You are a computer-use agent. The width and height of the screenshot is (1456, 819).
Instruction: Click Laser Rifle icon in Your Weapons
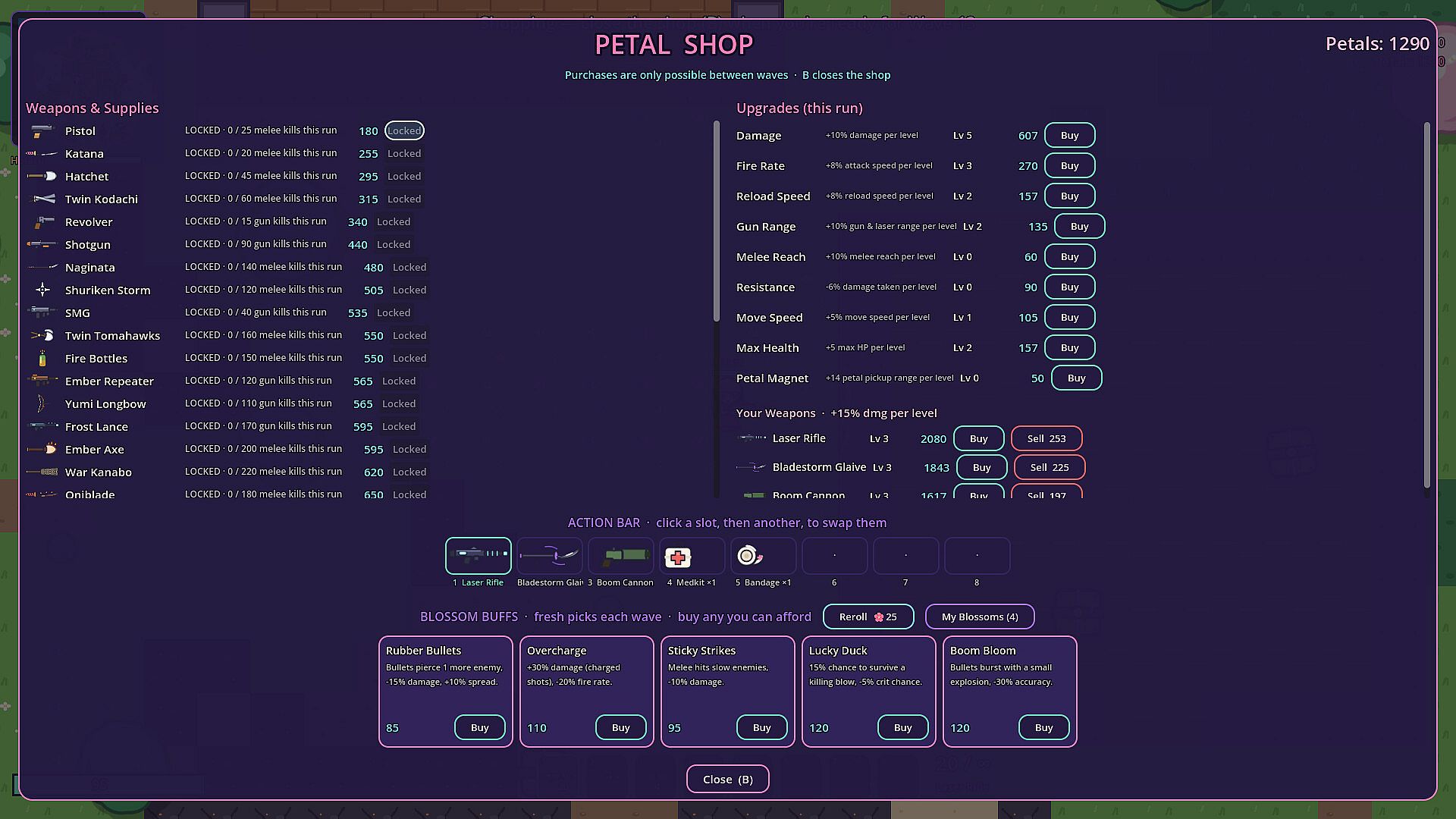(x=752, y=438)
